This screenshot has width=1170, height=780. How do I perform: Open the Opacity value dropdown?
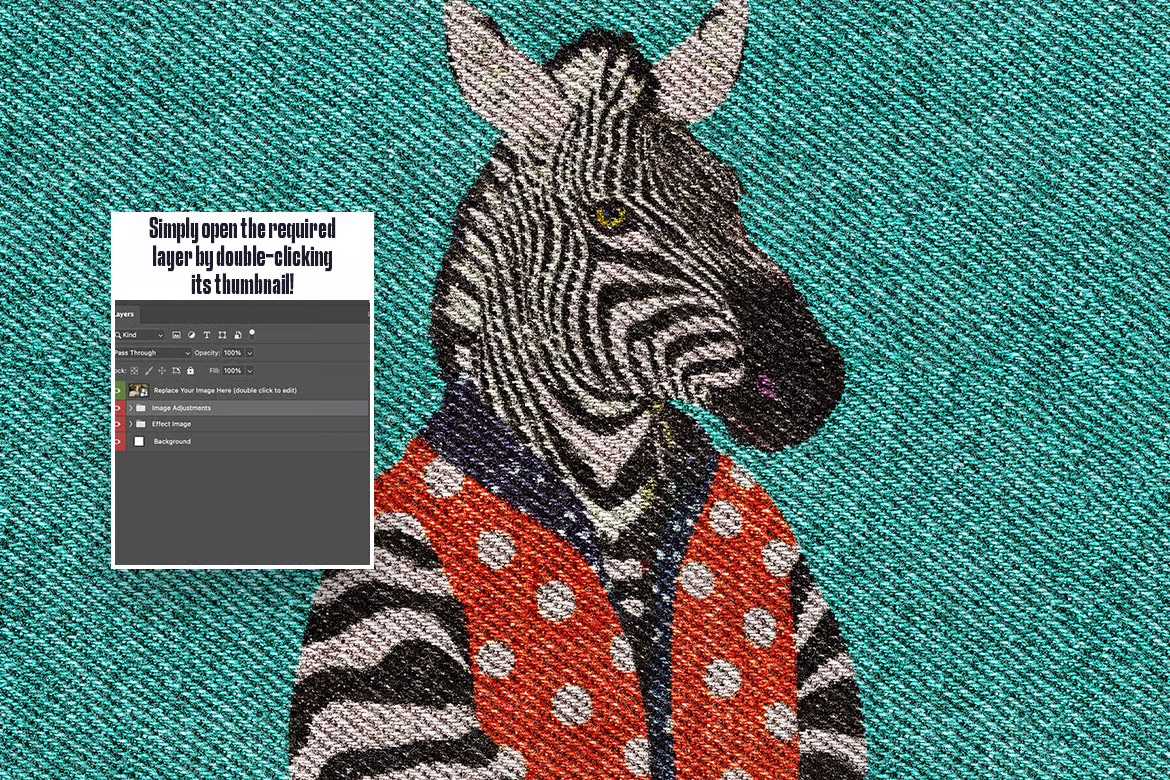(249, 353)
